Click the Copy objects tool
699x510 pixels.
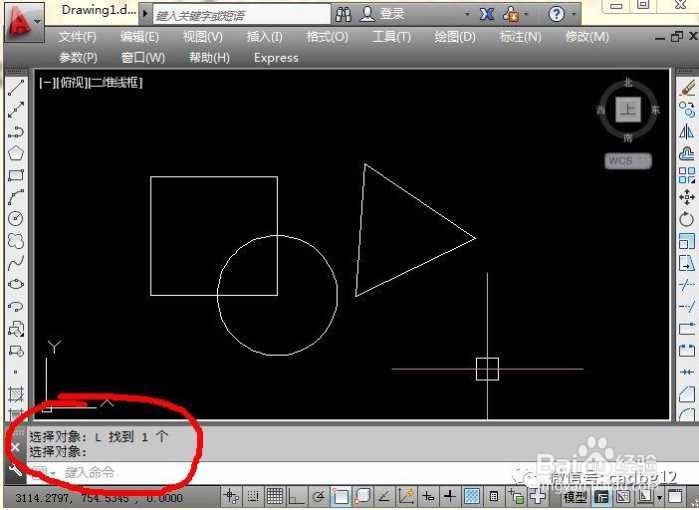pyautogui.click(x=687, y=110)
